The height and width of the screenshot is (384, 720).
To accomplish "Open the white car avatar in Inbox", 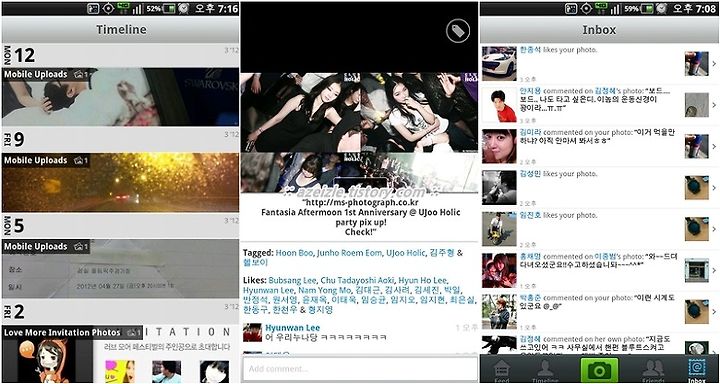I will (x=499, y=63).
